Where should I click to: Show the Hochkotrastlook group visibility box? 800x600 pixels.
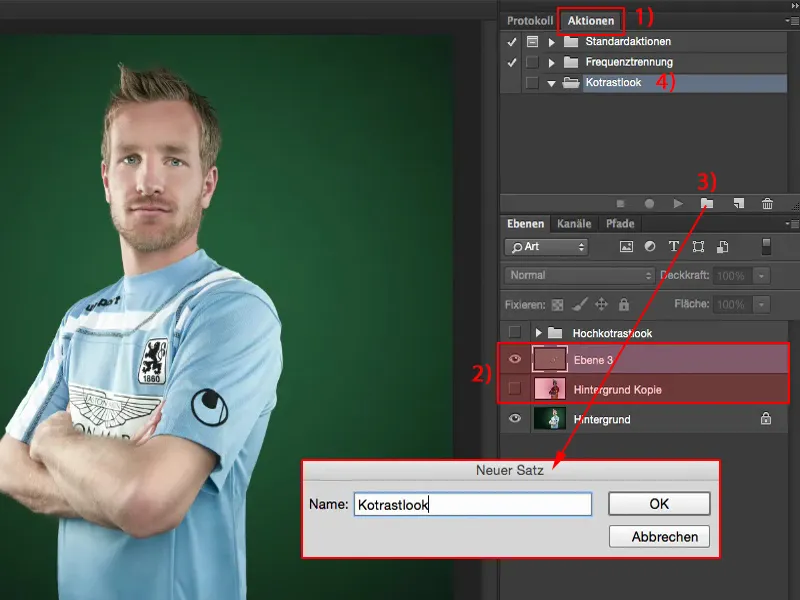point(515,333)
